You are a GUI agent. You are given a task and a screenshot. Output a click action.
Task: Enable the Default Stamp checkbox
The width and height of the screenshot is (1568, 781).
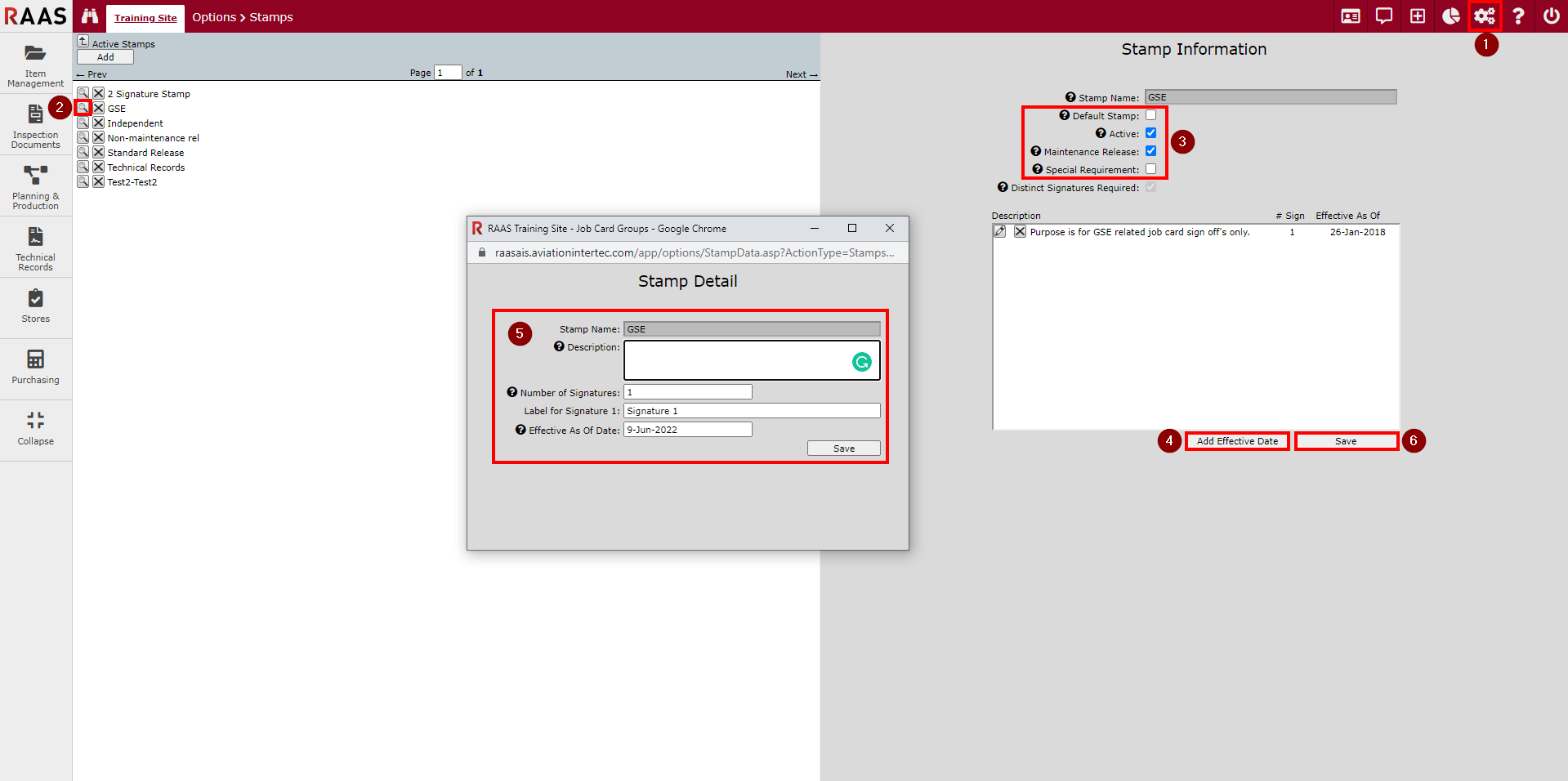pyautogui.click(x=1150, y=115)
